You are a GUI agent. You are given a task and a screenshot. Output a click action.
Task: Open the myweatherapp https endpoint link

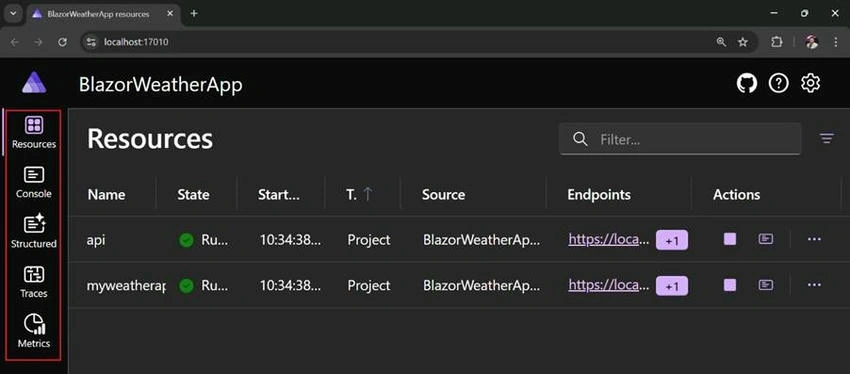click(608, 285)
